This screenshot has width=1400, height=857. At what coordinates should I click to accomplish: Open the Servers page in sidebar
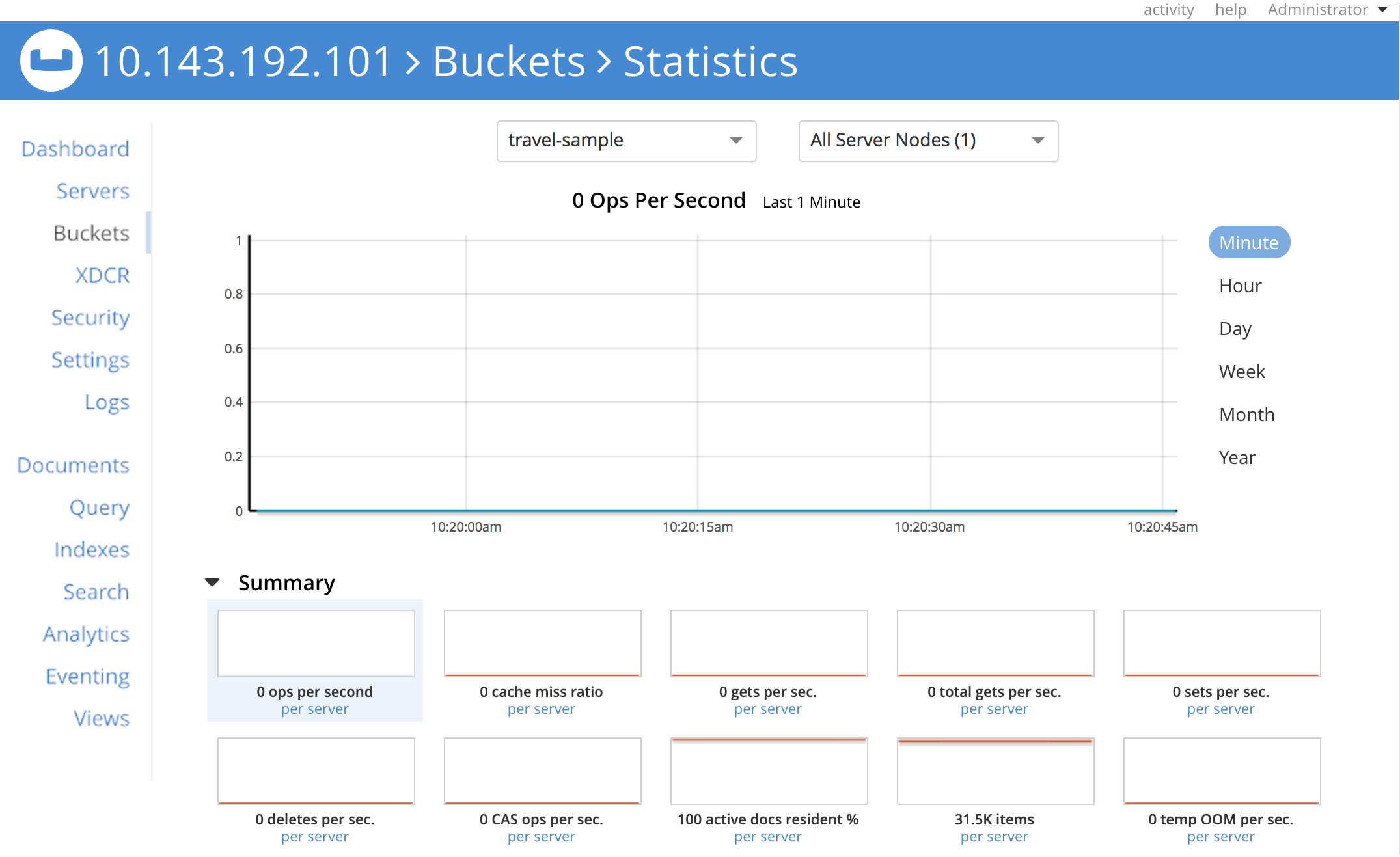[x=92, y=191]
